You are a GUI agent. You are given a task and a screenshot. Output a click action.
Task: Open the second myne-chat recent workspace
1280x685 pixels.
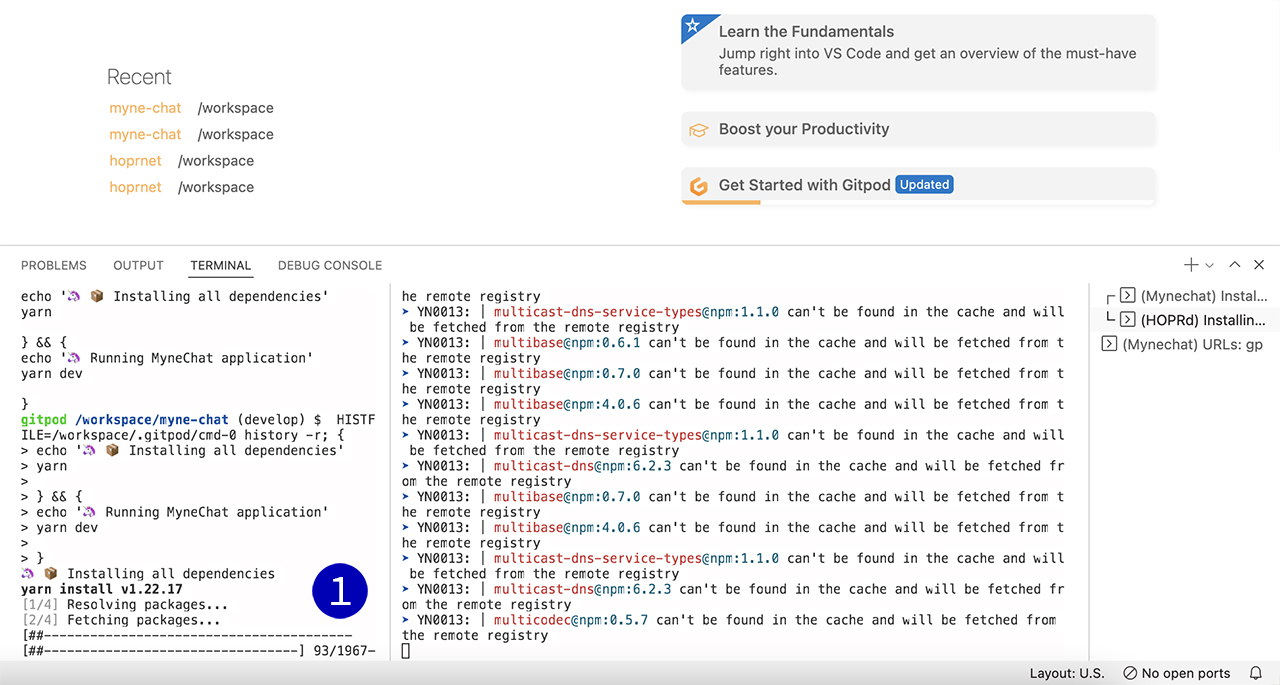click(x=145, y=134)
